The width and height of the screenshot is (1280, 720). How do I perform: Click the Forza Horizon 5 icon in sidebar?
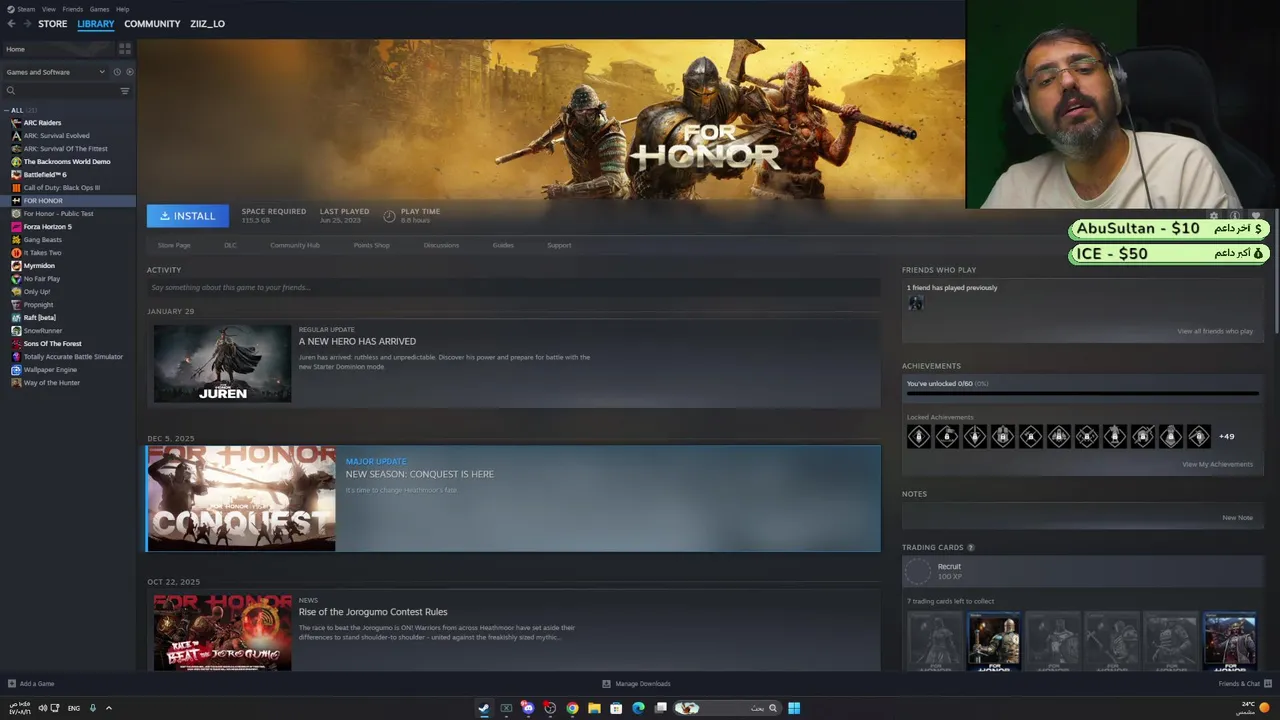[x=16, y=227]
